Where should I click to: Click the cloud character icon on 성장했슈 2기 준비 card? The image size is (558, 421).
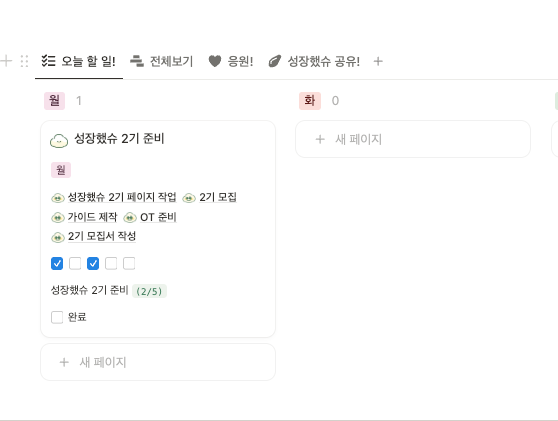(x=59, y=140)
